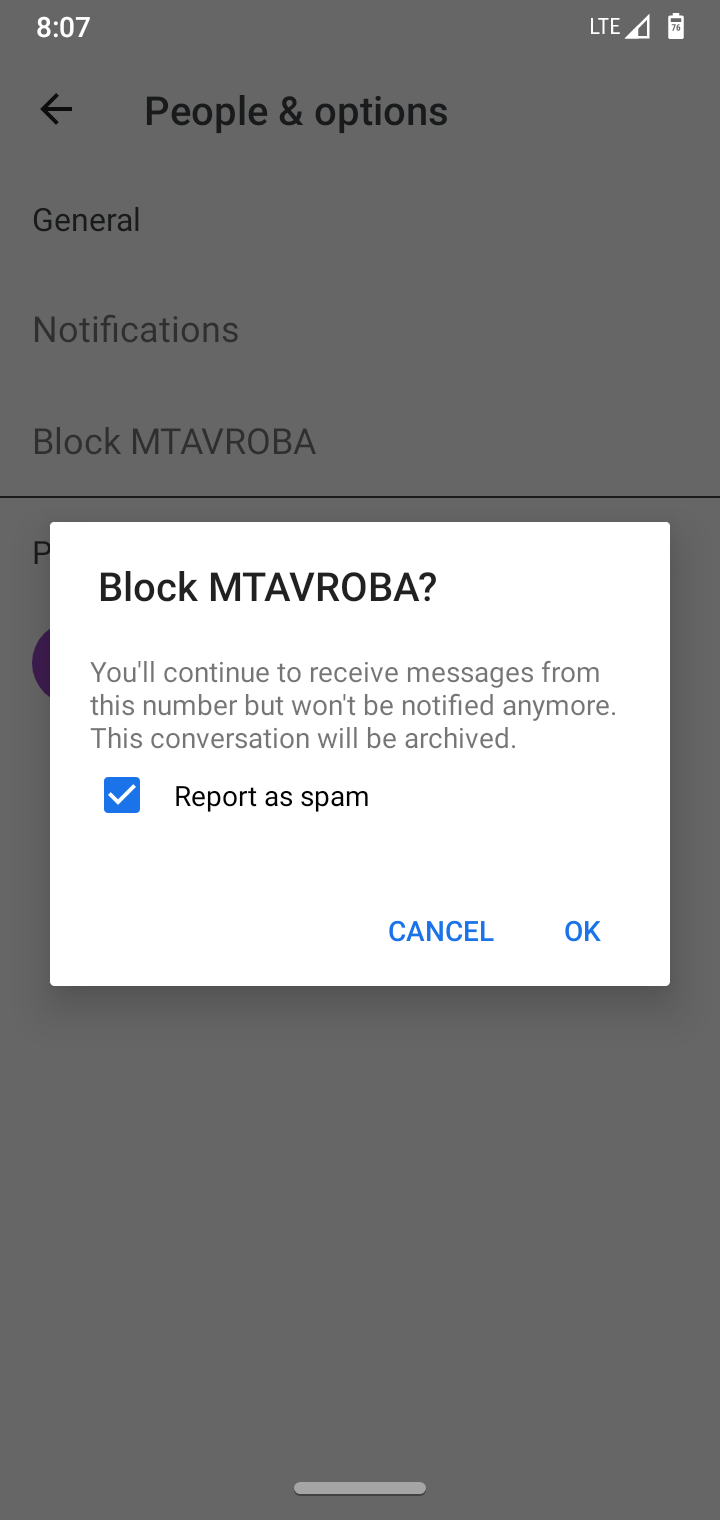720x1520 pixels.
Task: Select the General section header
Action: [86, 220]
